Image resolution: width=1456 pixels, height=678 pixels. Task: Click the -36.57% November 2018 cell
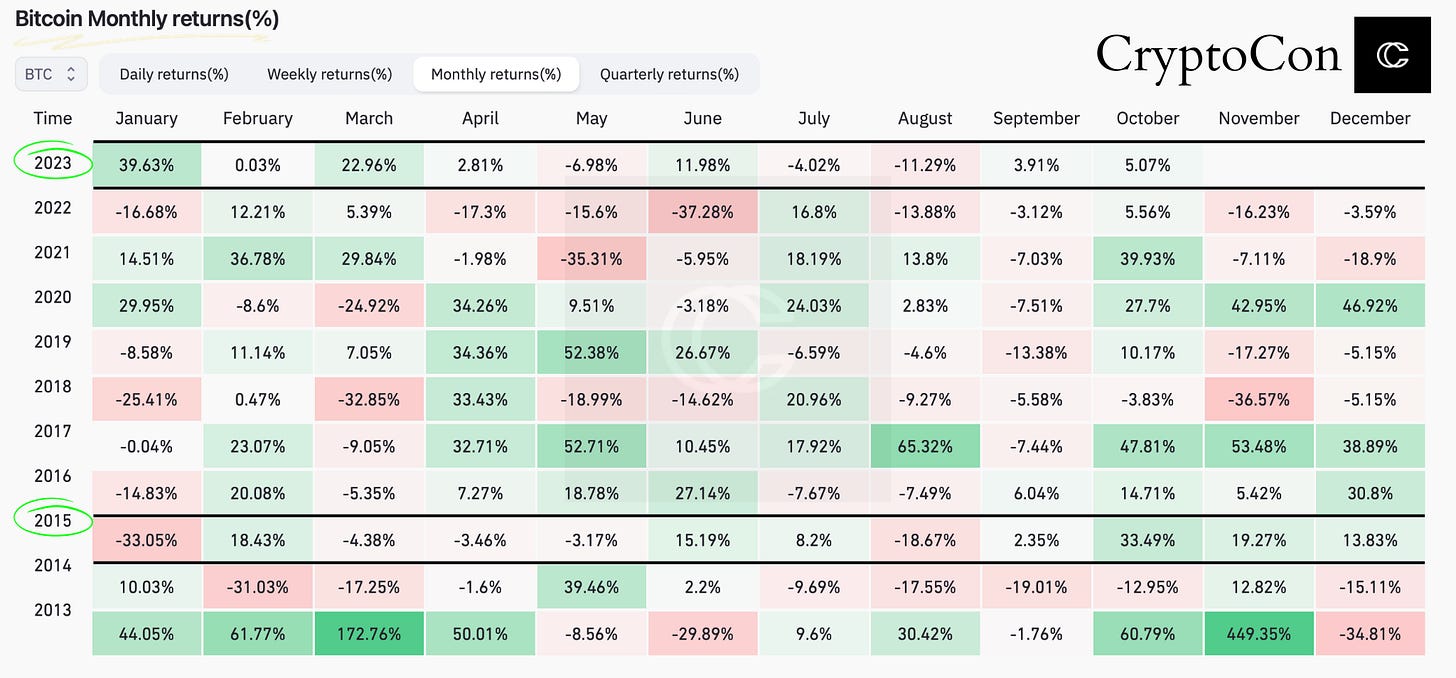(1258, 400)
